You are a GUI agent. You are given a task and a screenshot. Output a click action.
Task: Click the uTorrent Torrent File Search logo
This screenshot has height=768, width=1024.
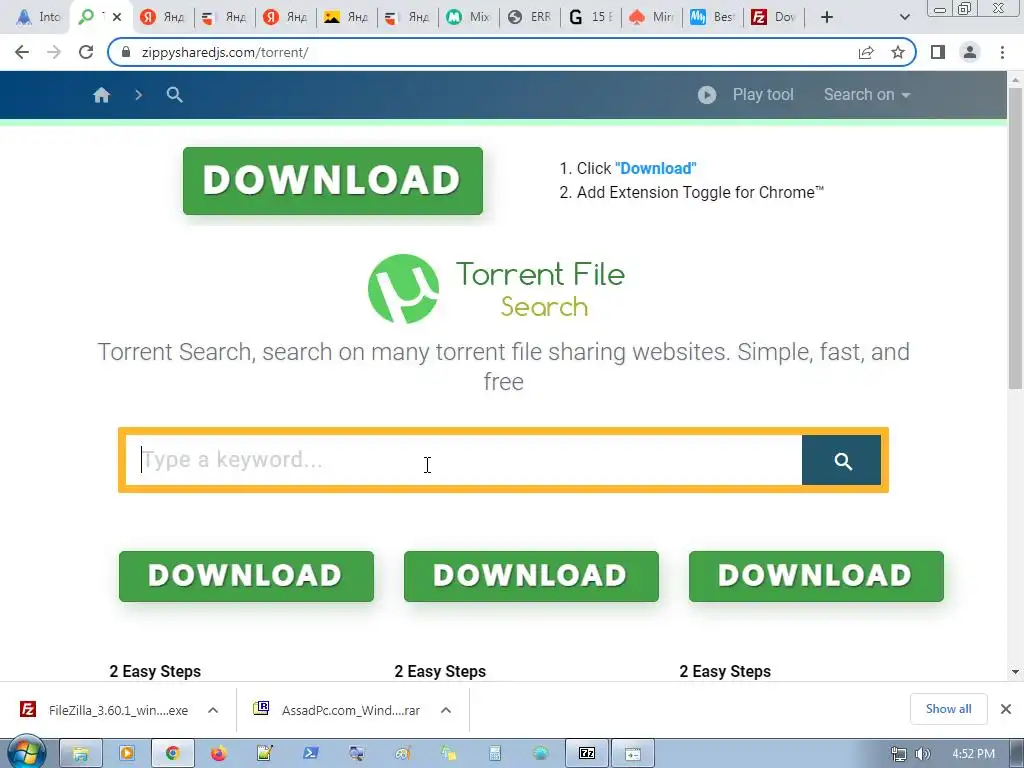tap(496, 289)
